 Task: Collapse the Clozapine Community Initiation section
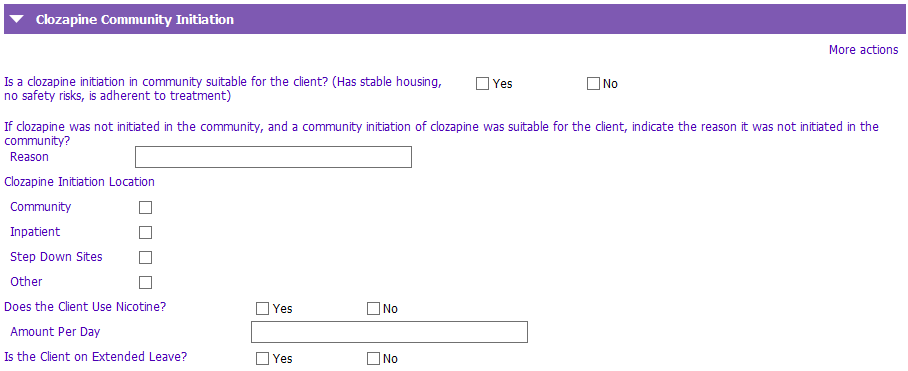(x=17, y=19)
